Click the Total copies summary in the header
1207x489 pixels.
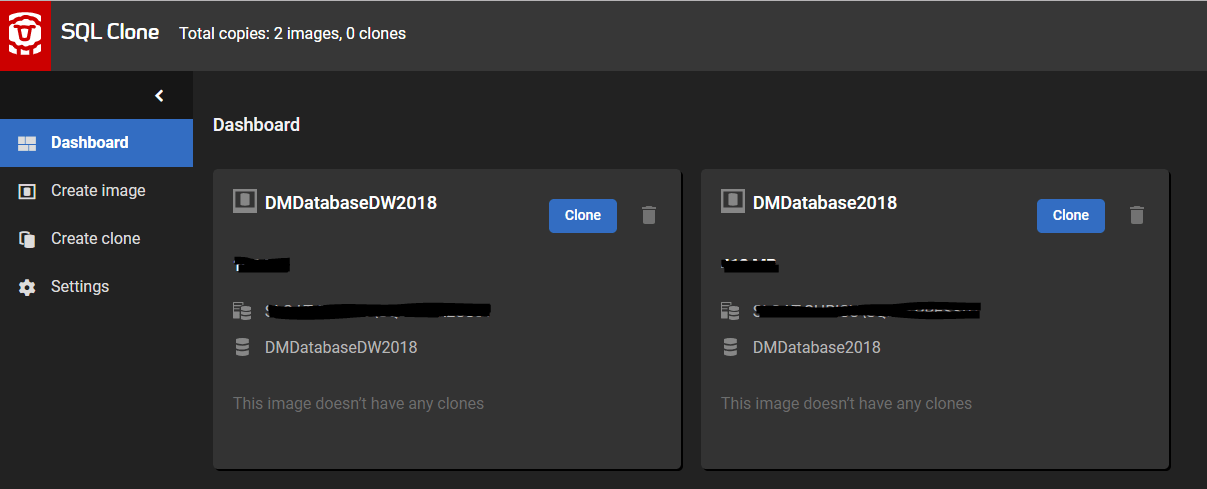tap(292, 34)
